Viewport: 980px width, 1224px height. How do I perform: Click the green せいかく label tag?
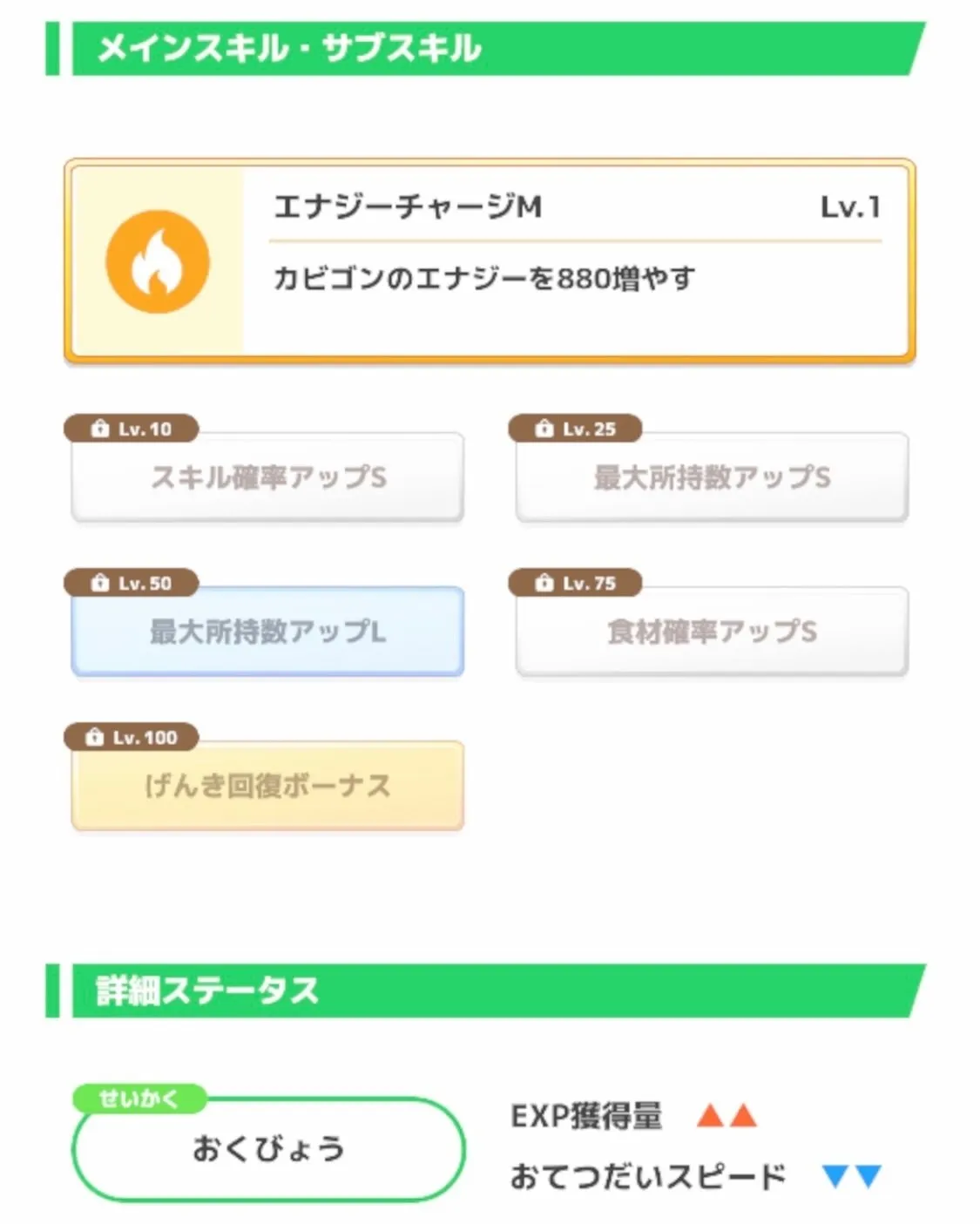pyautogui.click(x=139, y=1099)
